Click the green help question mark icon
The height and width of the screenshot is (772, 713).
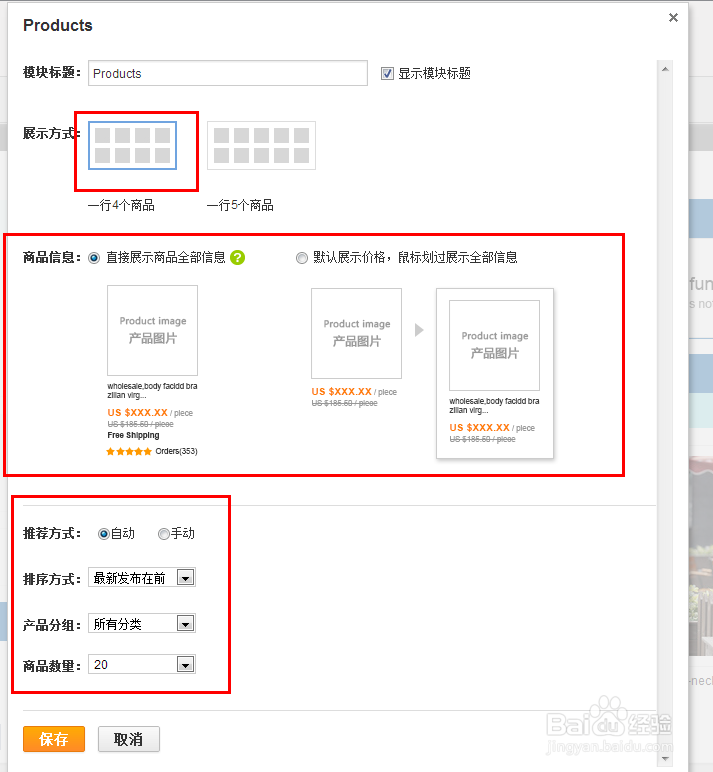click(237, 257)
